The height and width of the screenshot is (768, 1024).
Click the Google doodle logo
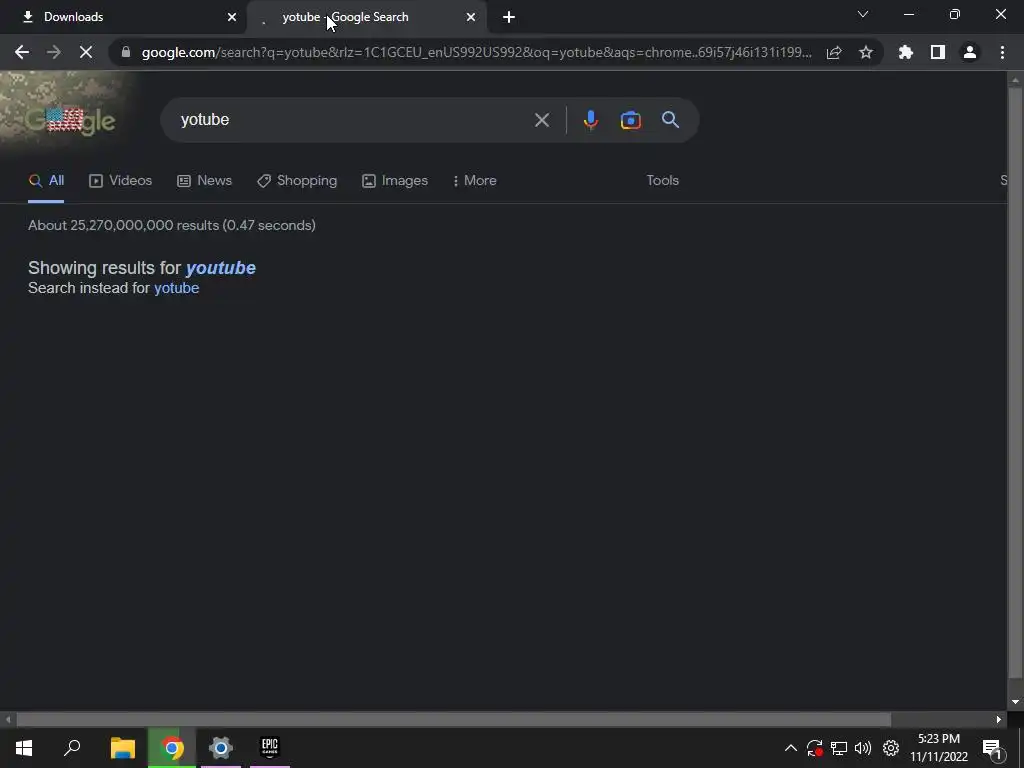[x=70, y=120]
